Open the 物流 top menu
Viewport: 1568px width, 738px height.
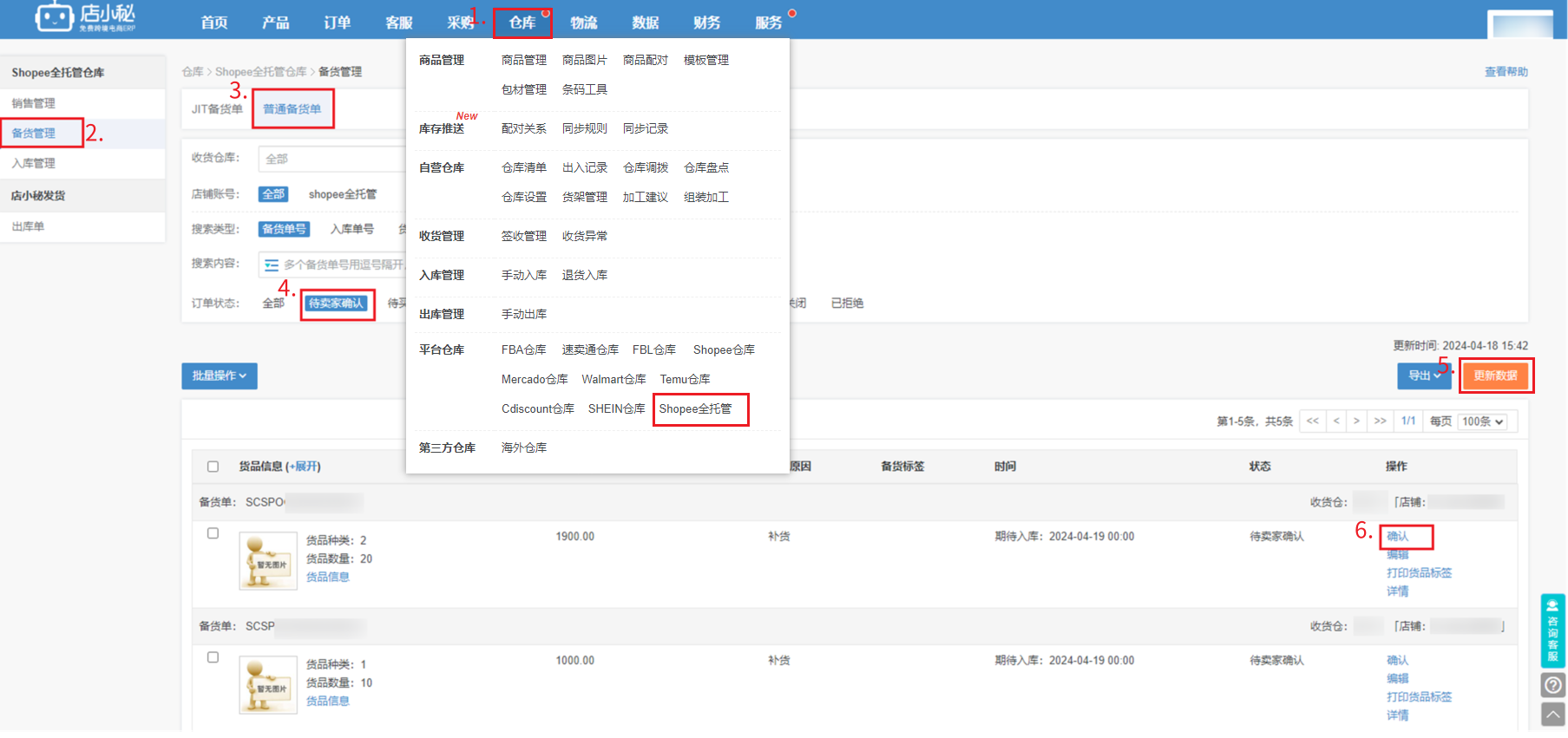584,23
